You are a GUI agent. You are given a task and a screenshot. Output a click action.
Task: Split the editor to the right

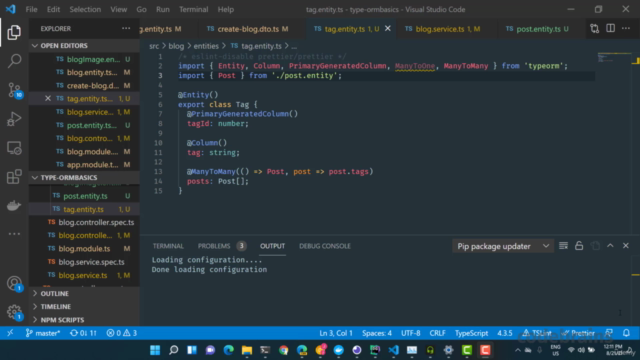click(x=610, y=29)
